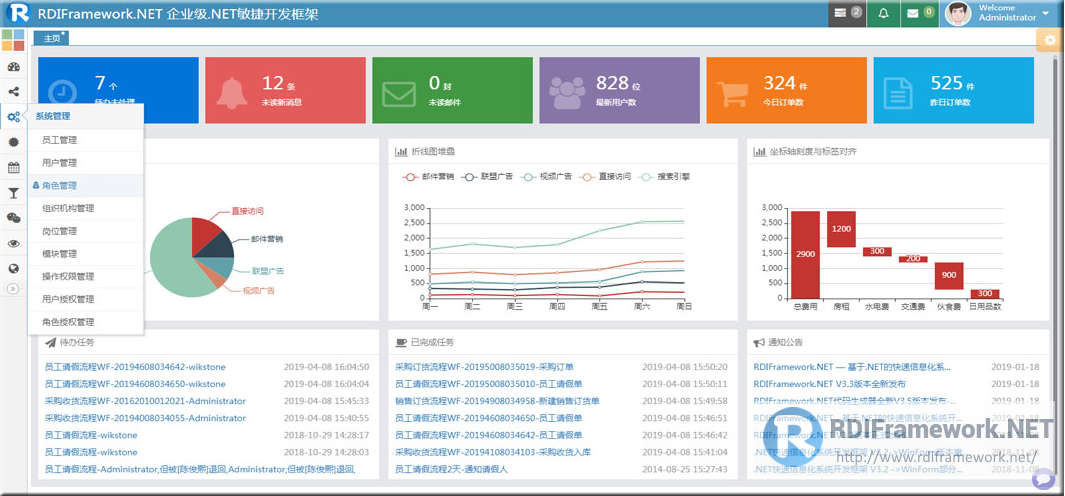The width and height of the screenshot is (1065, 496).
Task: Open 操作权限管理 menu entry
Action: (x=86, y=277)
